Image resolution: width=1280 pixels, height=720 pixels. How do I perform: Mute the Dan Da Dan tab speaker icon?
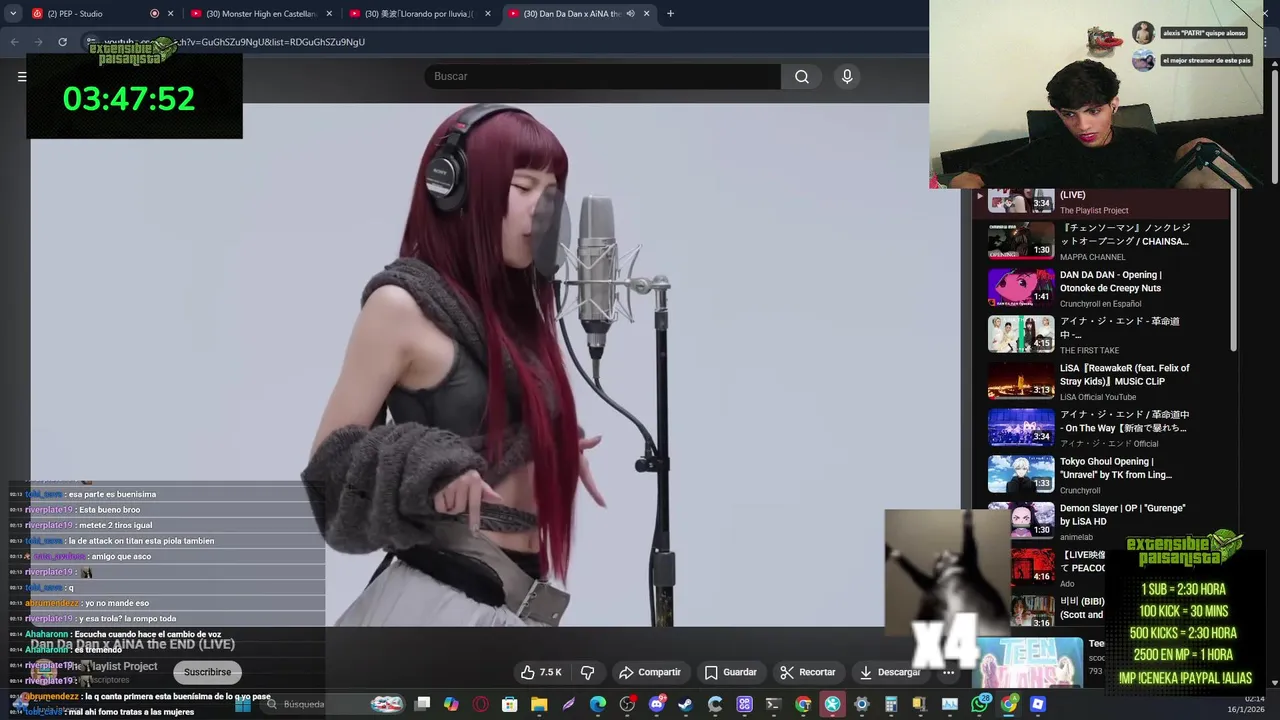[630, 14]
